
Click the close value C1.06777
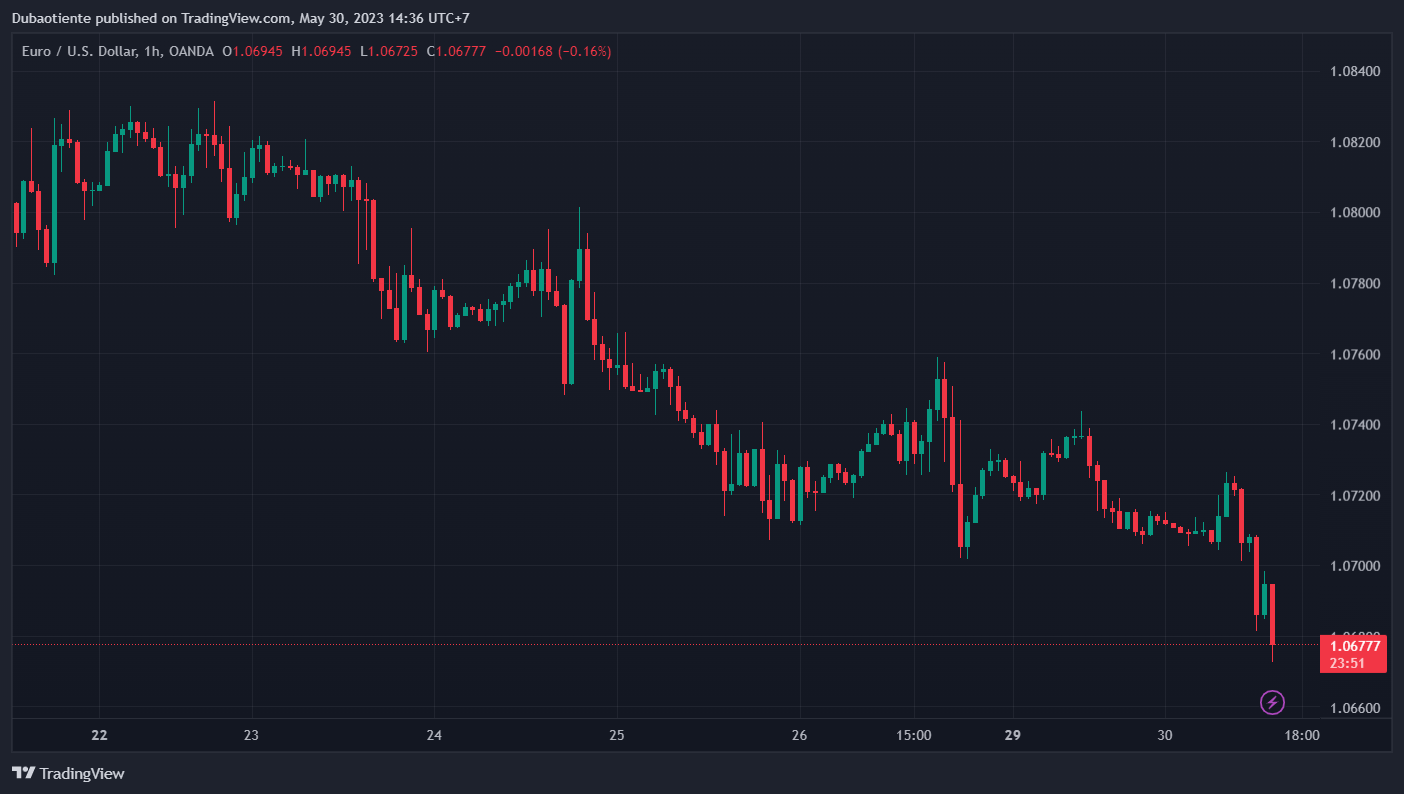(x=456, y=51)
